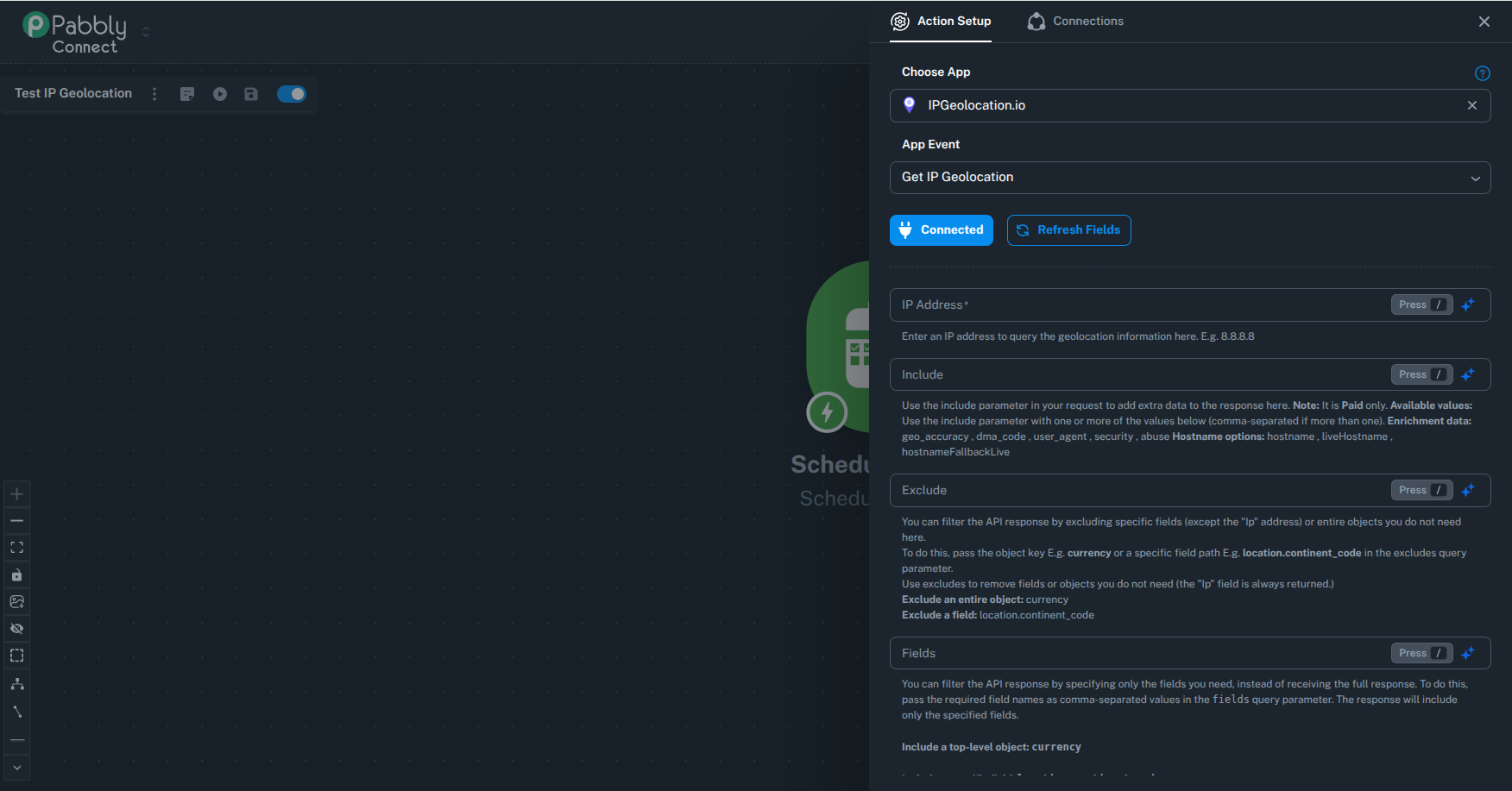
Task: Open the Pabbly app switcher arrows
Action: pos(146,32)
